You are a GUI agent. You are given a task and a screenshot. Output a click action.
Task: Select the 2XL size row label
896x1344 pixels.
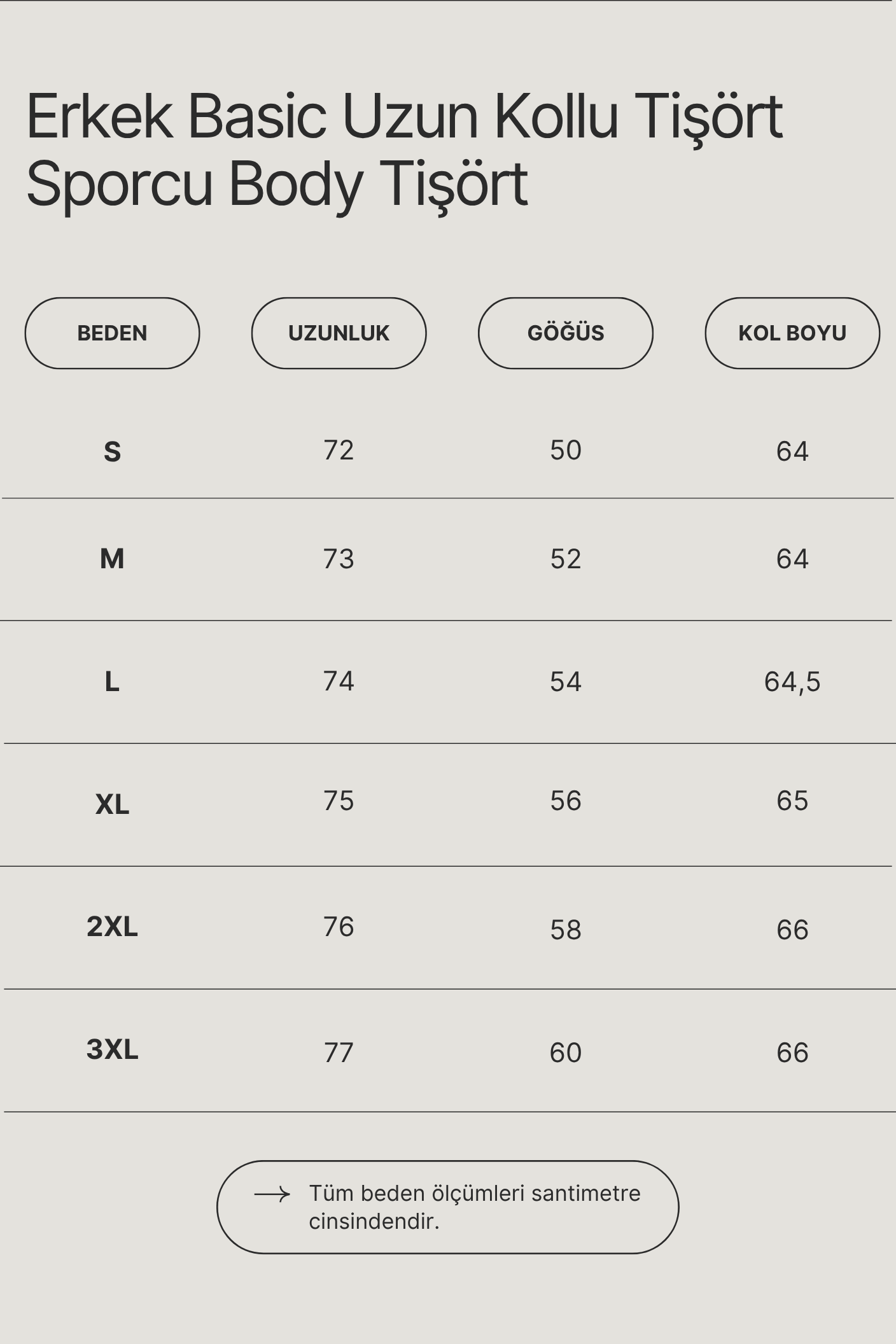coord(112,927)
